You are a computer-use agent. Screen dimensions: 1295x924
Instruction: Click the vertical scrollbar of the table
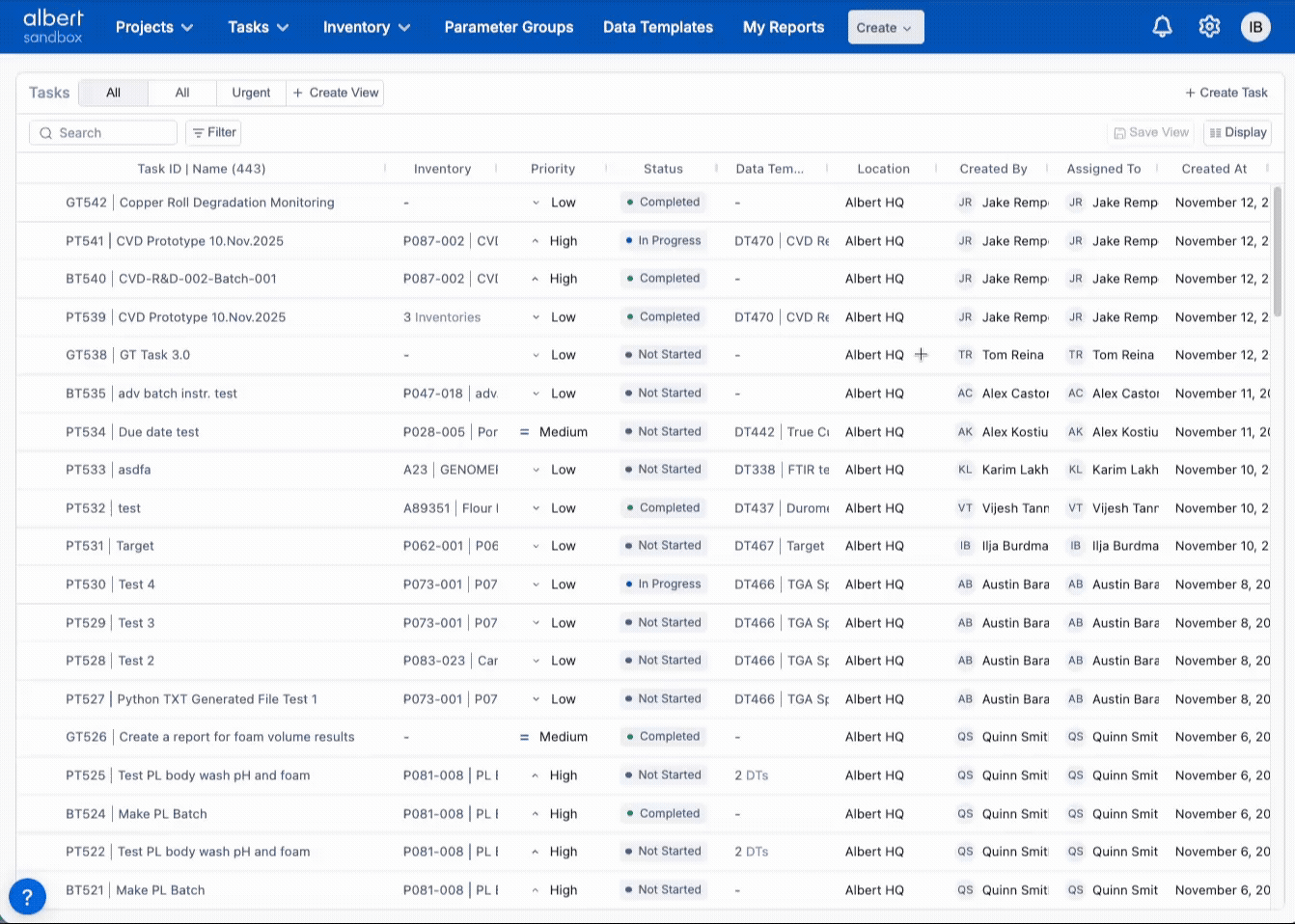pos(1278,251)
